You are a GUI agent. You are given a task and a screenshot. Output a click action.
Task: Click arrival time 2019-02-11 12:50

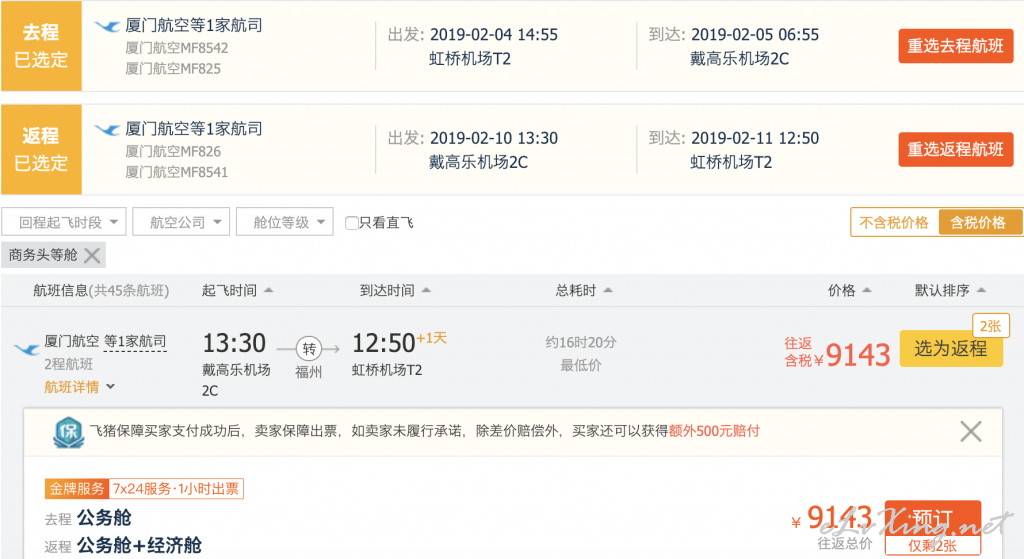click(x=755, y=138)
